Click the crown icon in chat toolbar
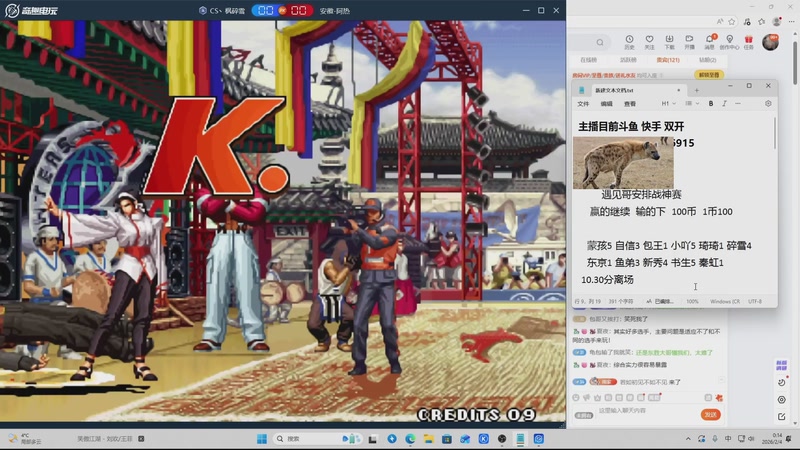Screen dimensions: 800x450 [597, 397]
